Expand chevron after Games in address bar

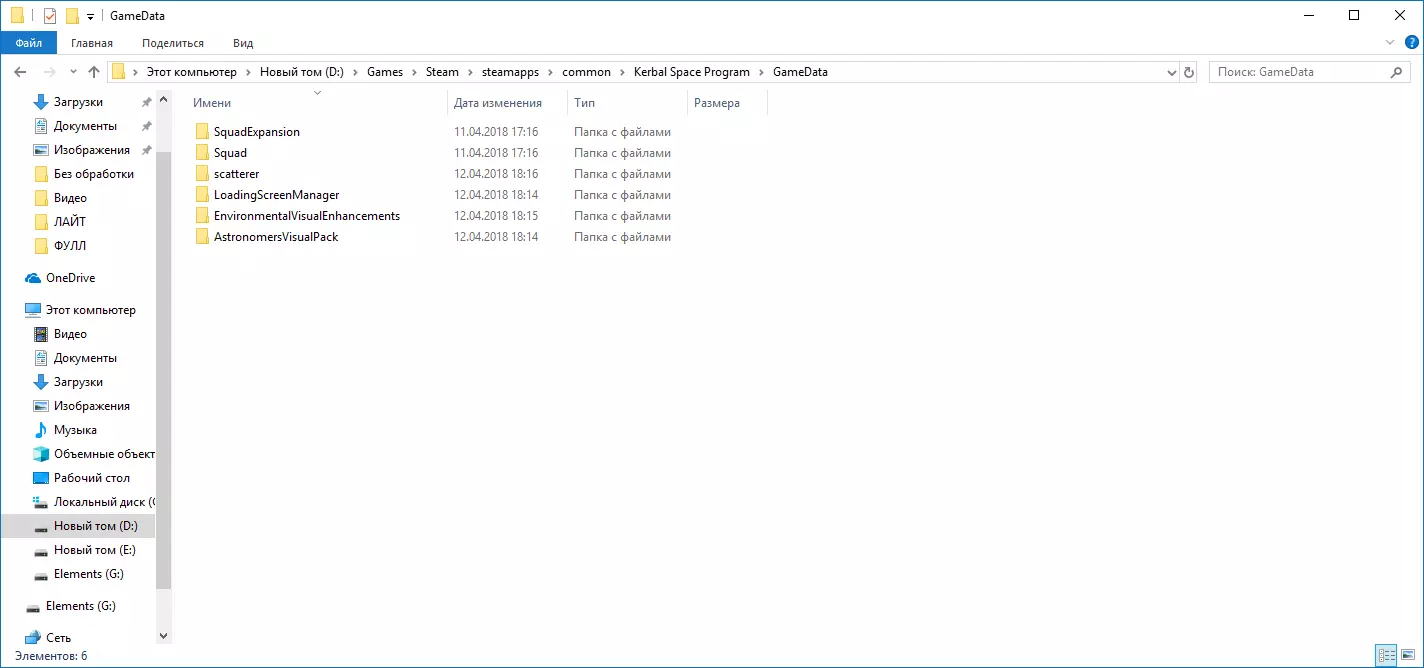click(414, 72)
